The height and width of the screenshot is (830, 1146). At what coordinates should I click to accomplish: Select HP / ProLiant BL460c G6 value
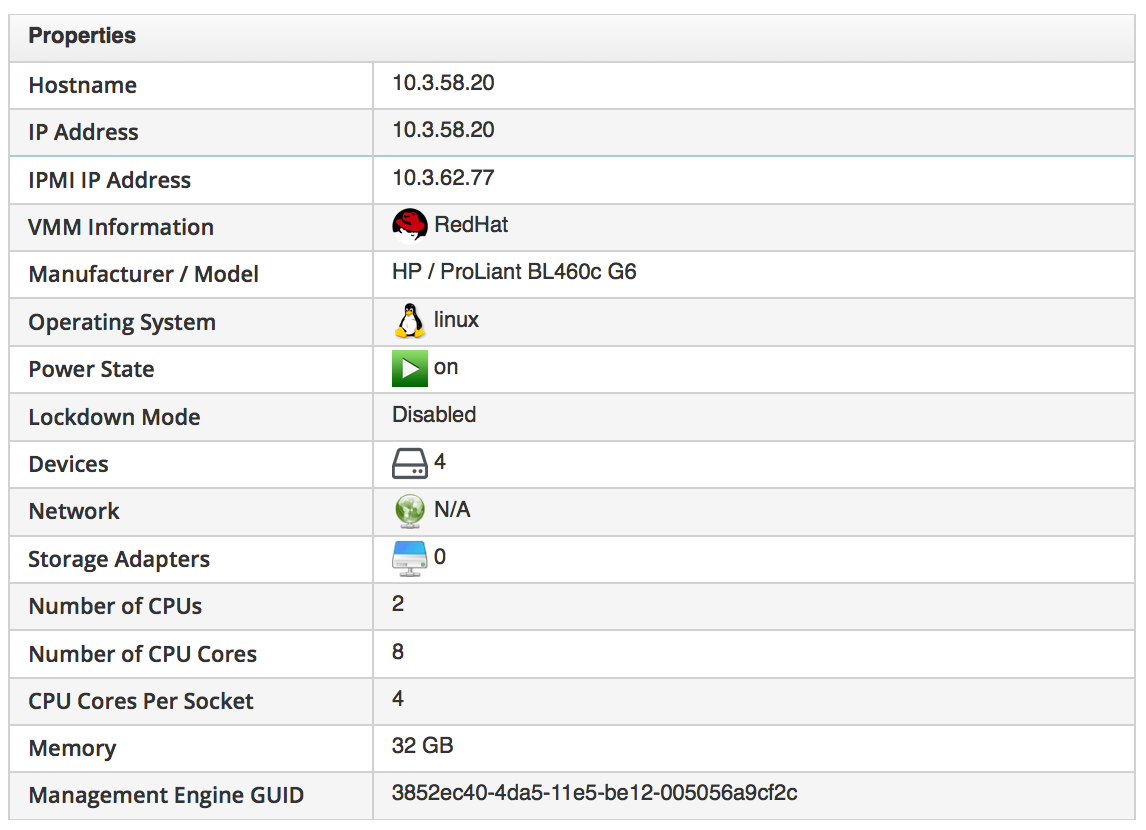514,272
